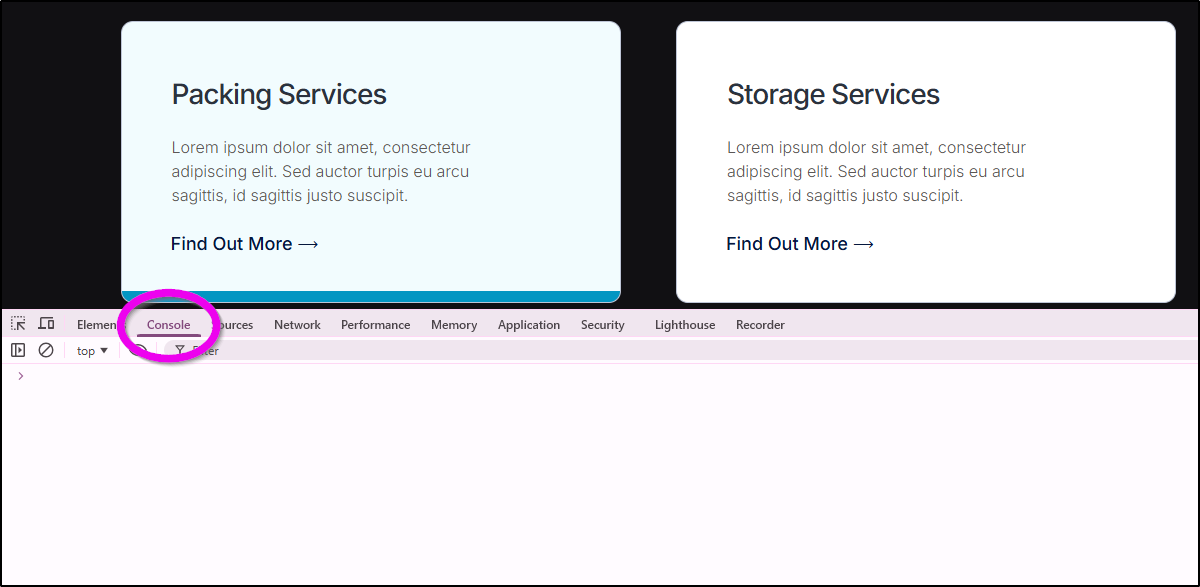The width and height of the screenshot is (1200, 587).
Task: Switch to the Performance tab
Action: (x=375, y=325)
